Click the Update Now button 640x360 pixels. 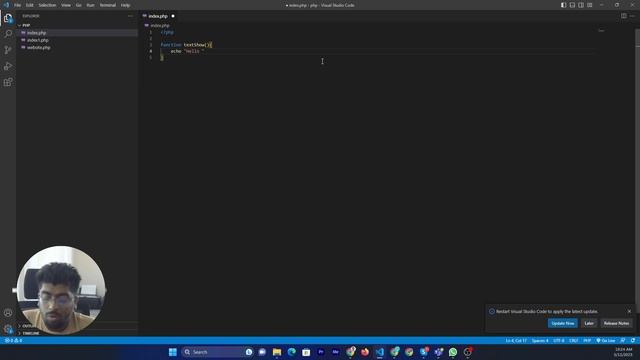562,323
